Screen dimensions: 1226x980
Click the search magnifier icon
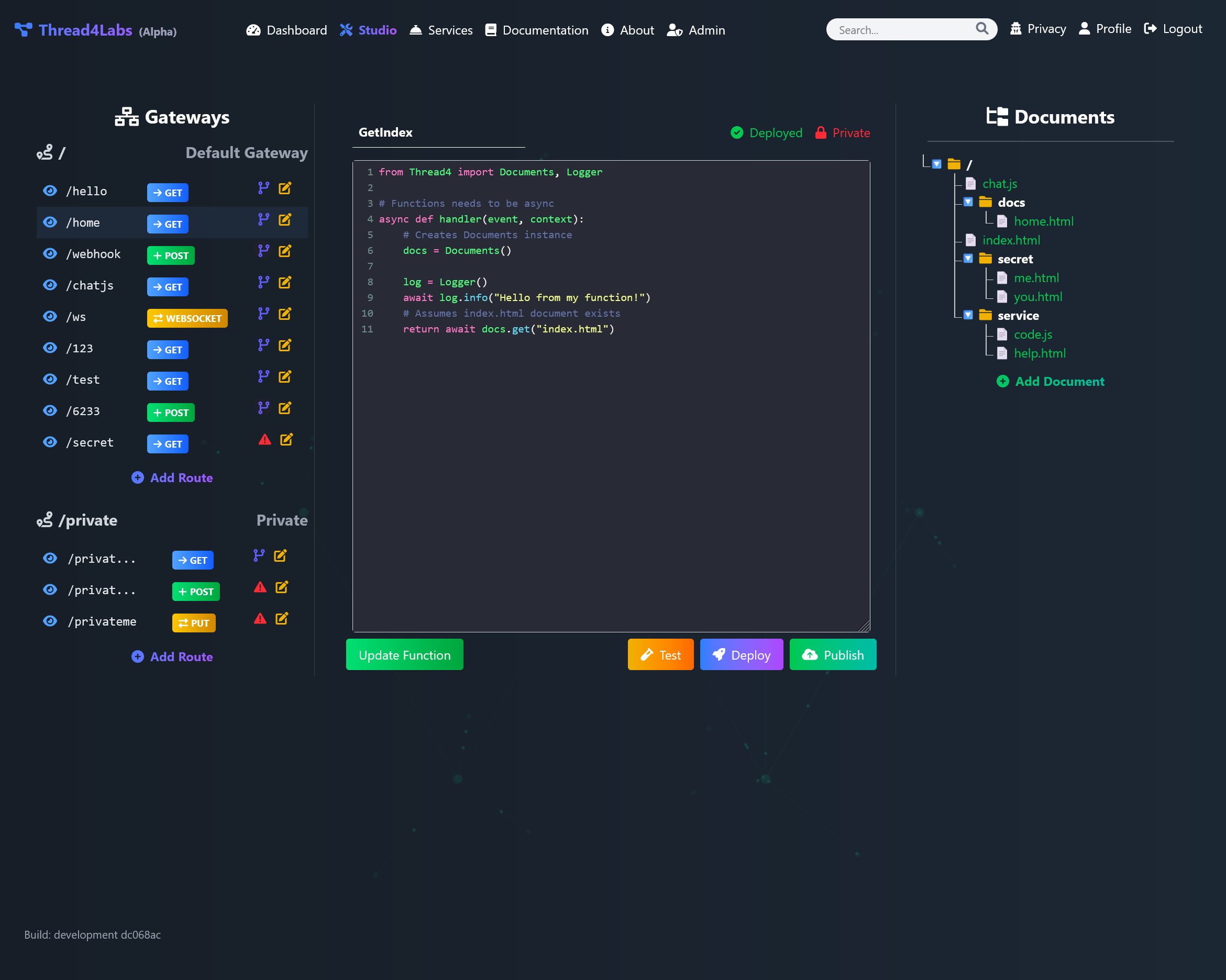click(x=982, y=28)
